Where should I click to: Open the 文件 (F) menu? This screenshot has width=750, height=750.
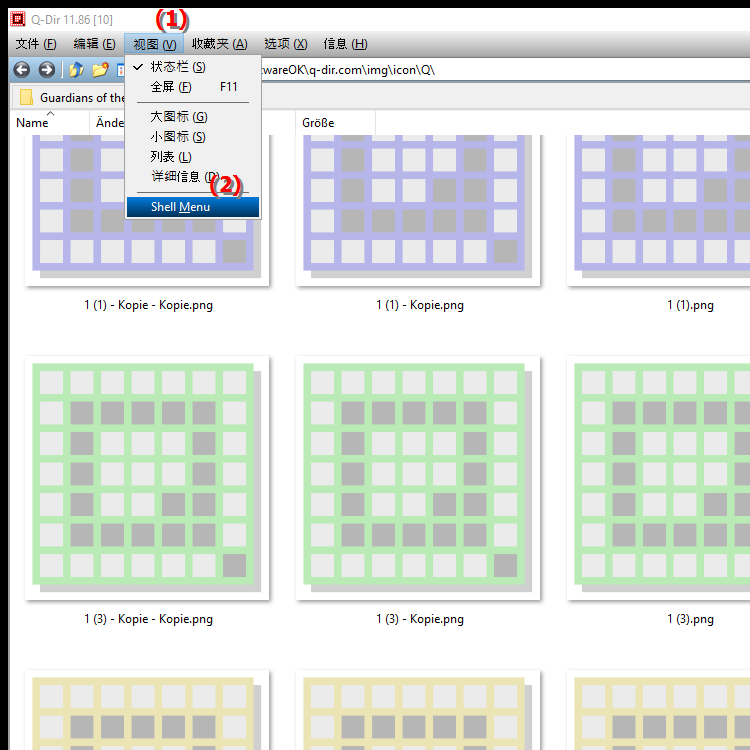[x=36, y=44]
